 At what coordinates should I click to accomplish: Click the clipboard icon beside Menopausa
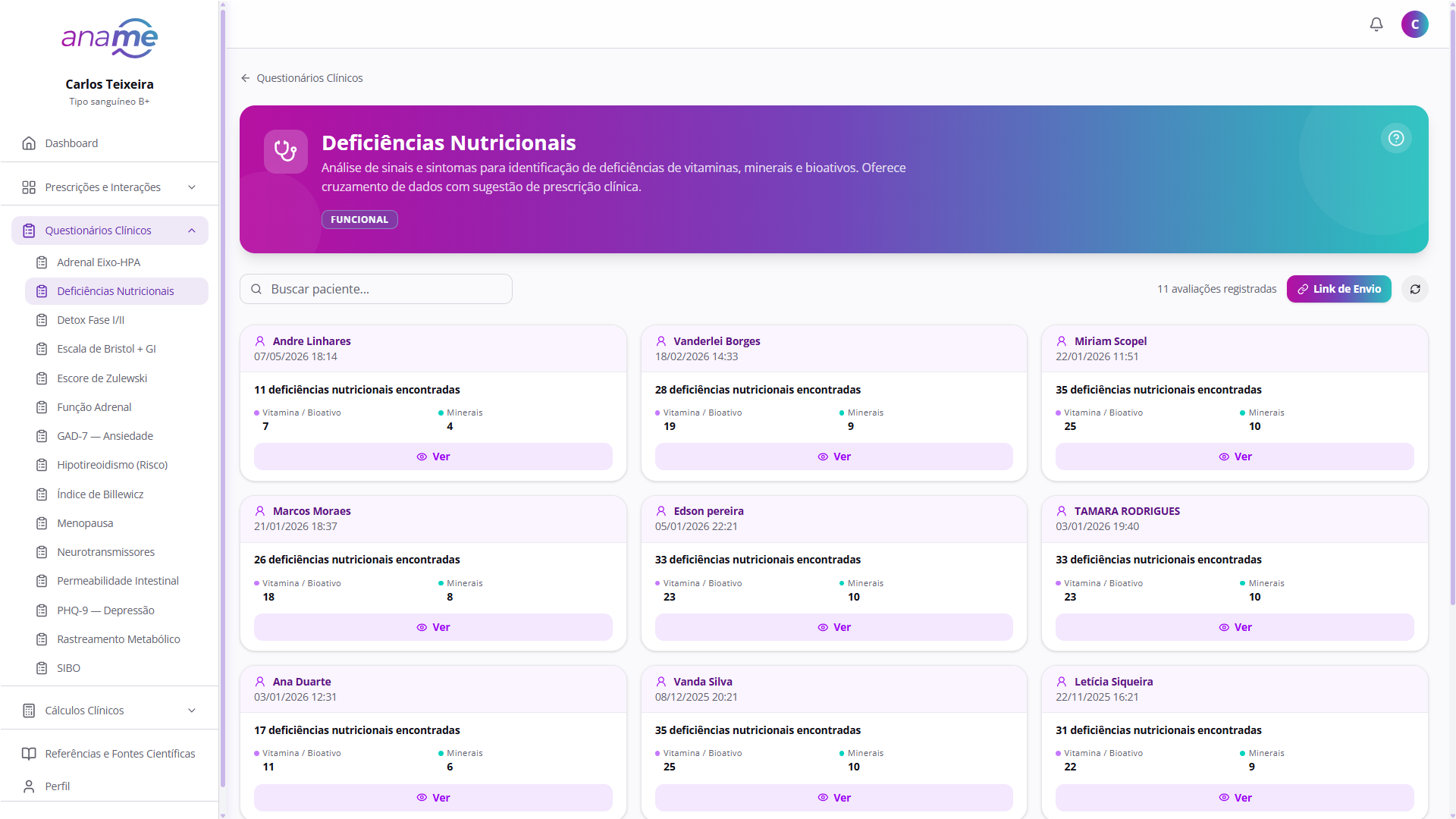[42, 523]
